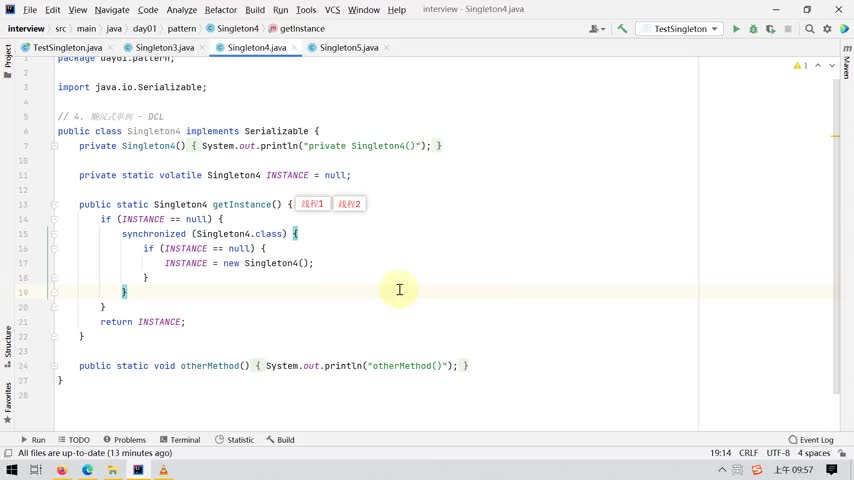Open the Refactor menu
Screen dimensions: 854x480
coord(221,10)
